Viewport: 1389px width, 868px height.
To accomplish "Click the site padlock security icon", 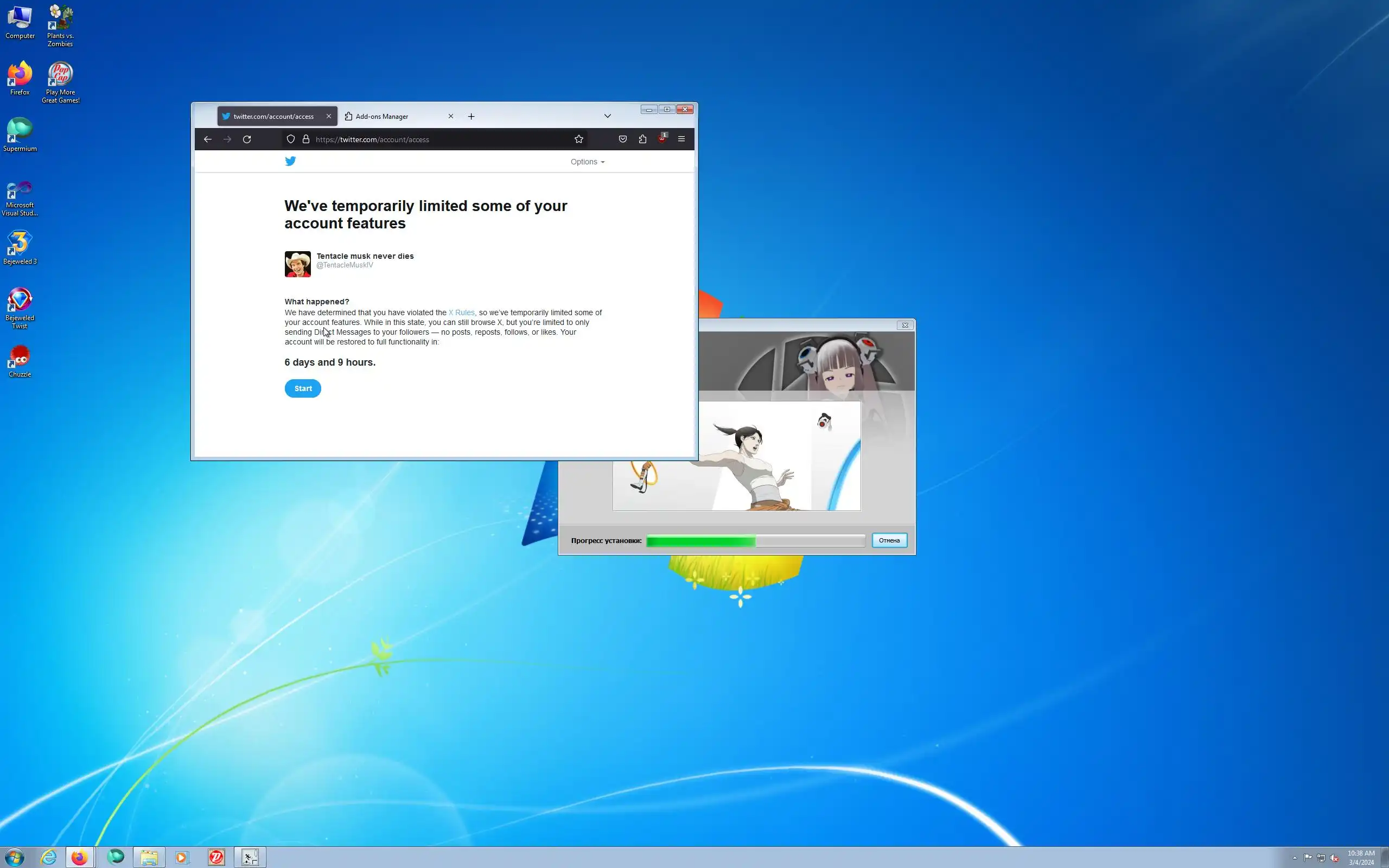I will point(306,139).
